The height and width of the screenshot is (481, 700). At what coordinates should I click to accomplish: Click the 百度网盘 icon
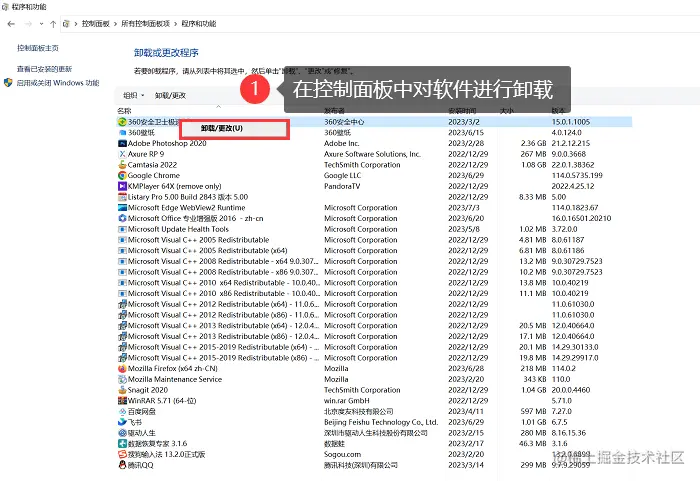pyautogui.click(x=122, y=411)
